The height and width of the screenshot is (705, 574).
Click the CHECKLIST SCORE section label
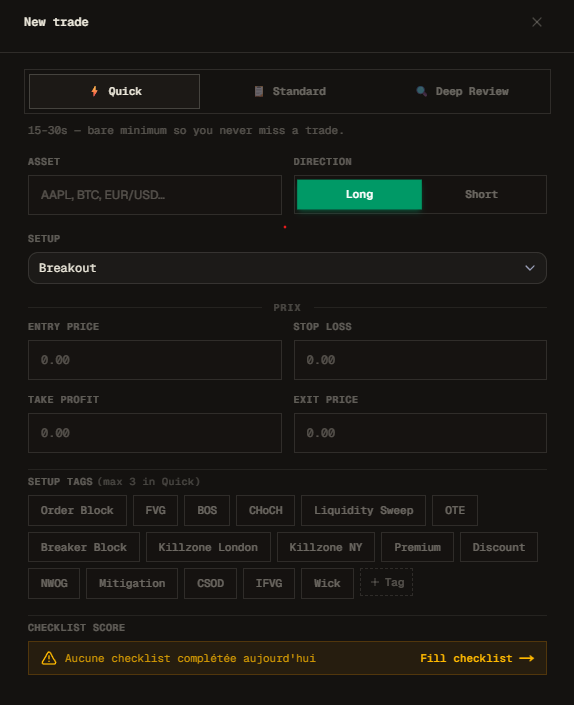(76, 628)
